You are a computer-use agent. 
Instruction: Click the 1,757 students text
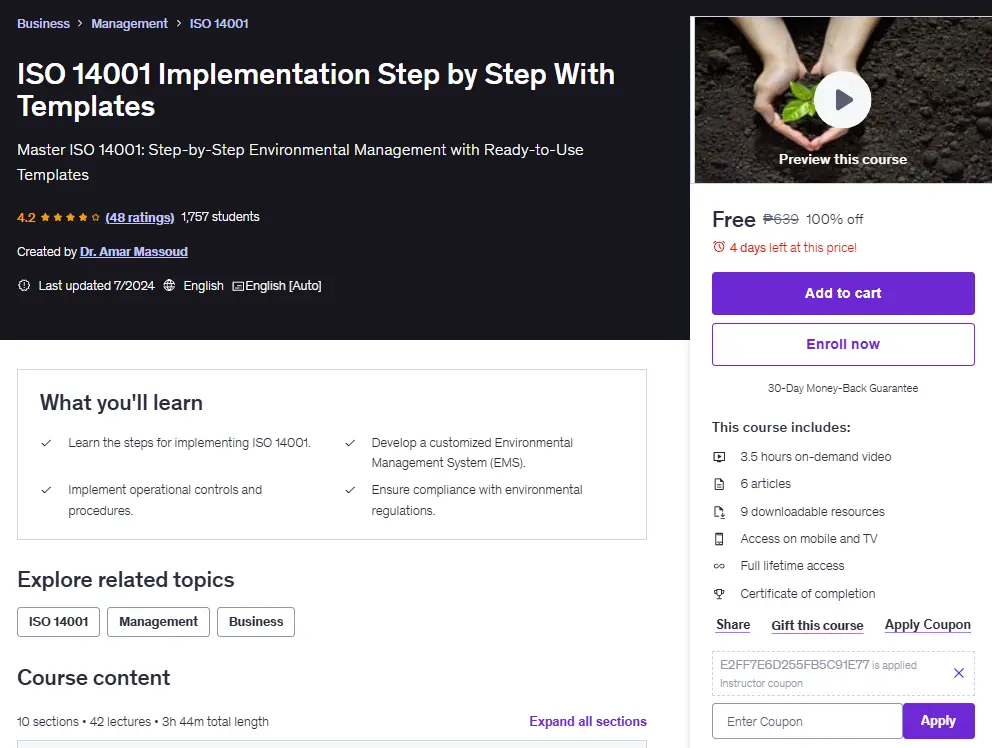220,216
